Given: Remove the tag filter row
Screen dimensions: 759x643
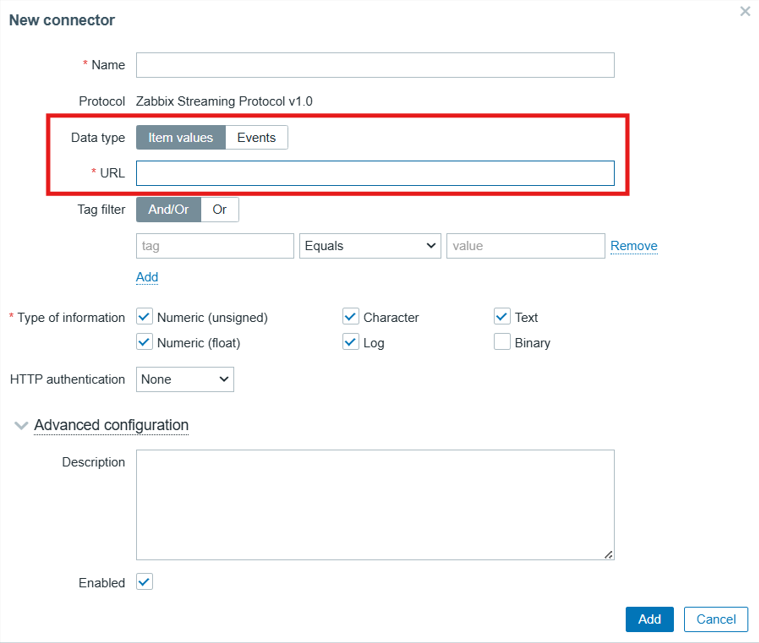Looking at the screenshot, I should [x=634, y=245].
